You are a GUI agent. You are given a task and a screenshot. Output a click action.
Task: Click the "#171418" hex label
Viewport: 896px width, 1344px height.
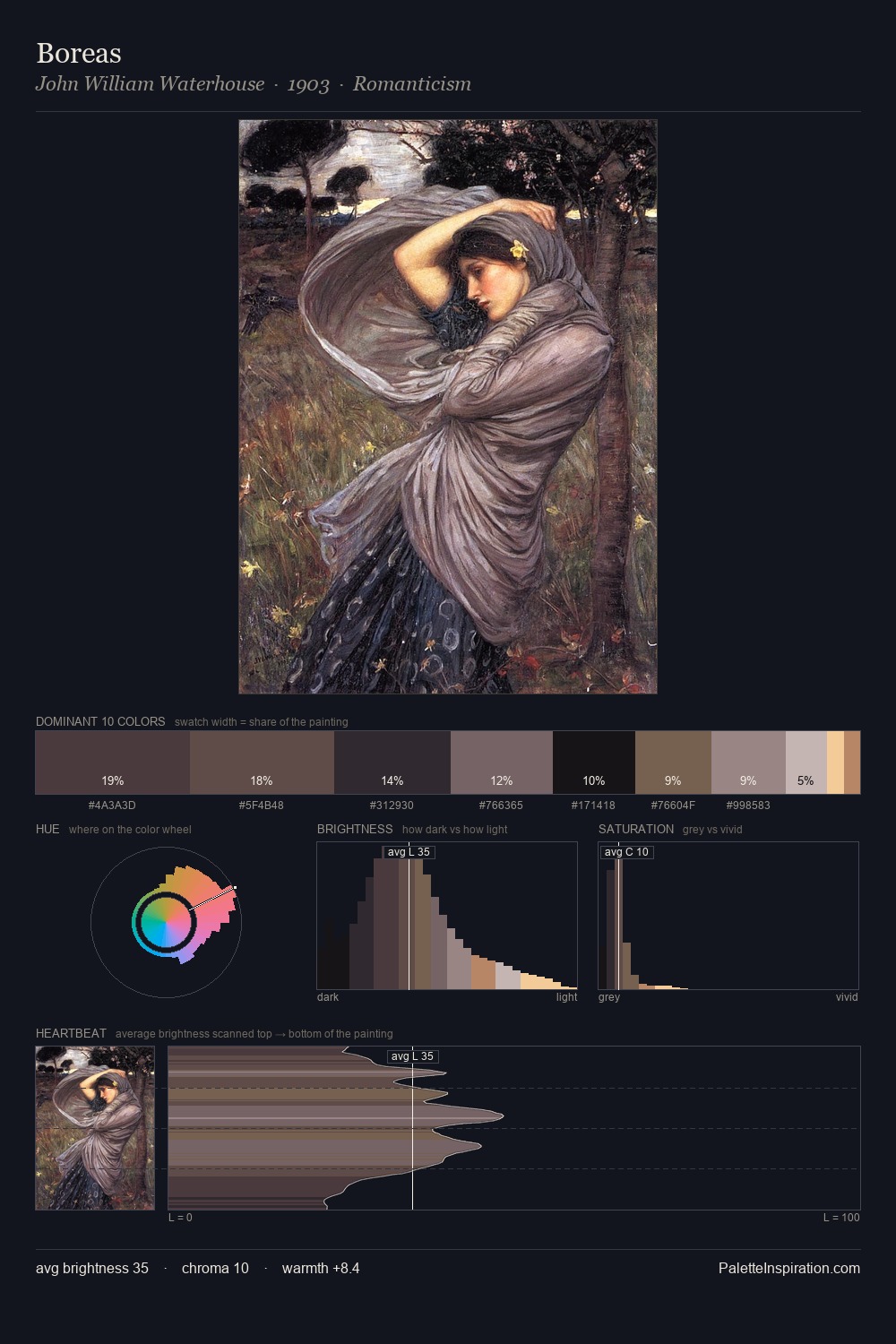(593, 806)
